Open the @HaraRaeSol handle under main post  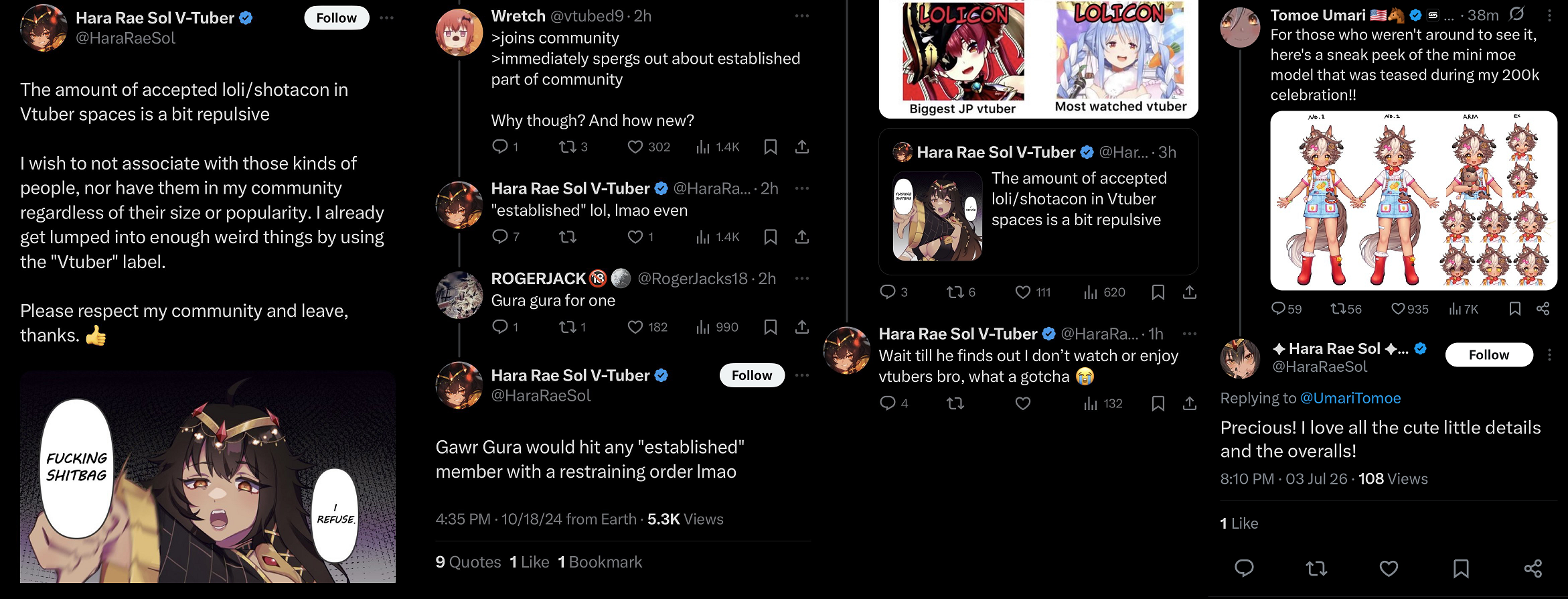[126, 38]
